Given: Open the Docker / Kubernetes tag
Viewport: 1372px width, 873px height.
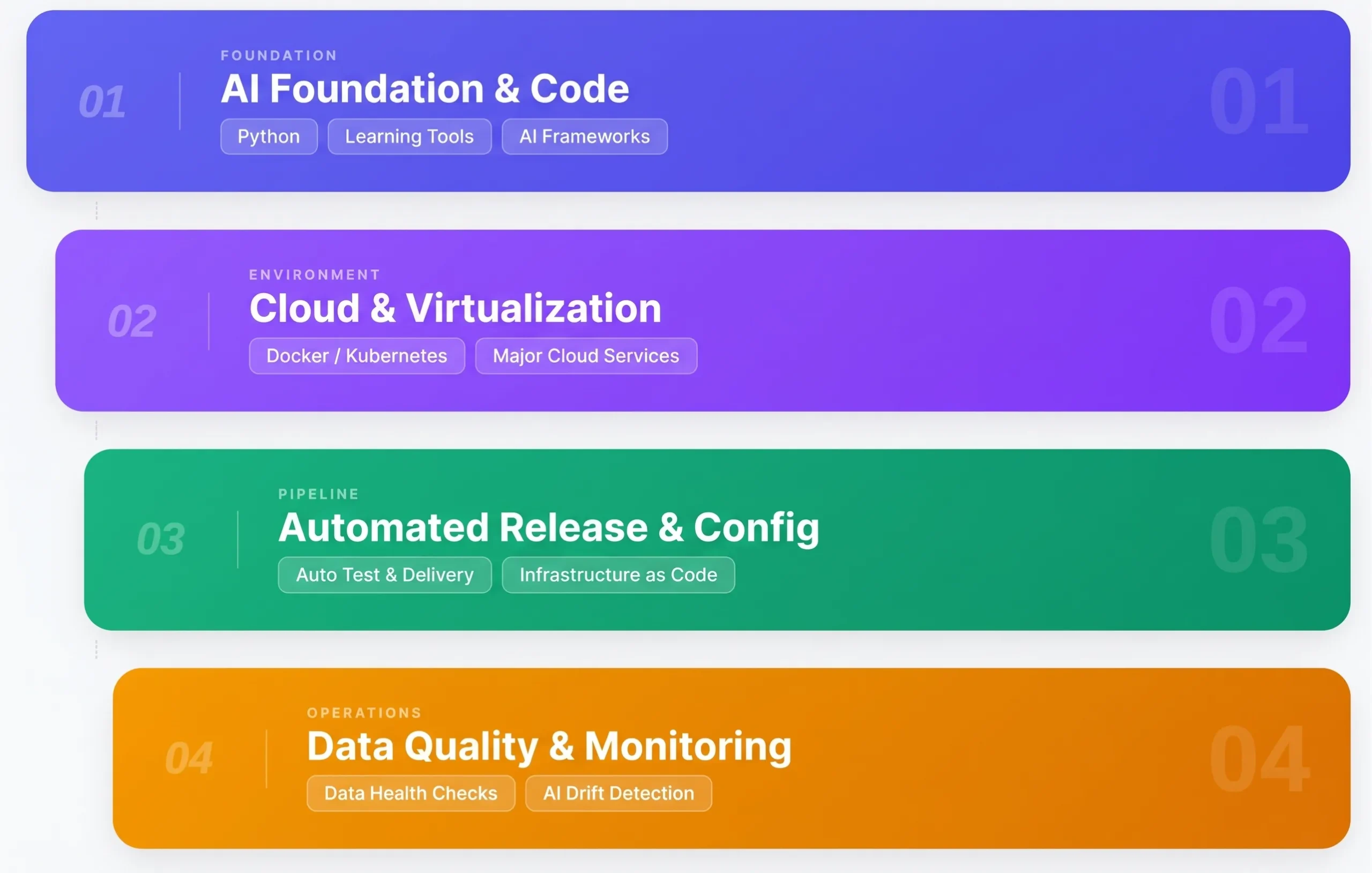Looking at the screenshot, I should (x=357, y=356).
